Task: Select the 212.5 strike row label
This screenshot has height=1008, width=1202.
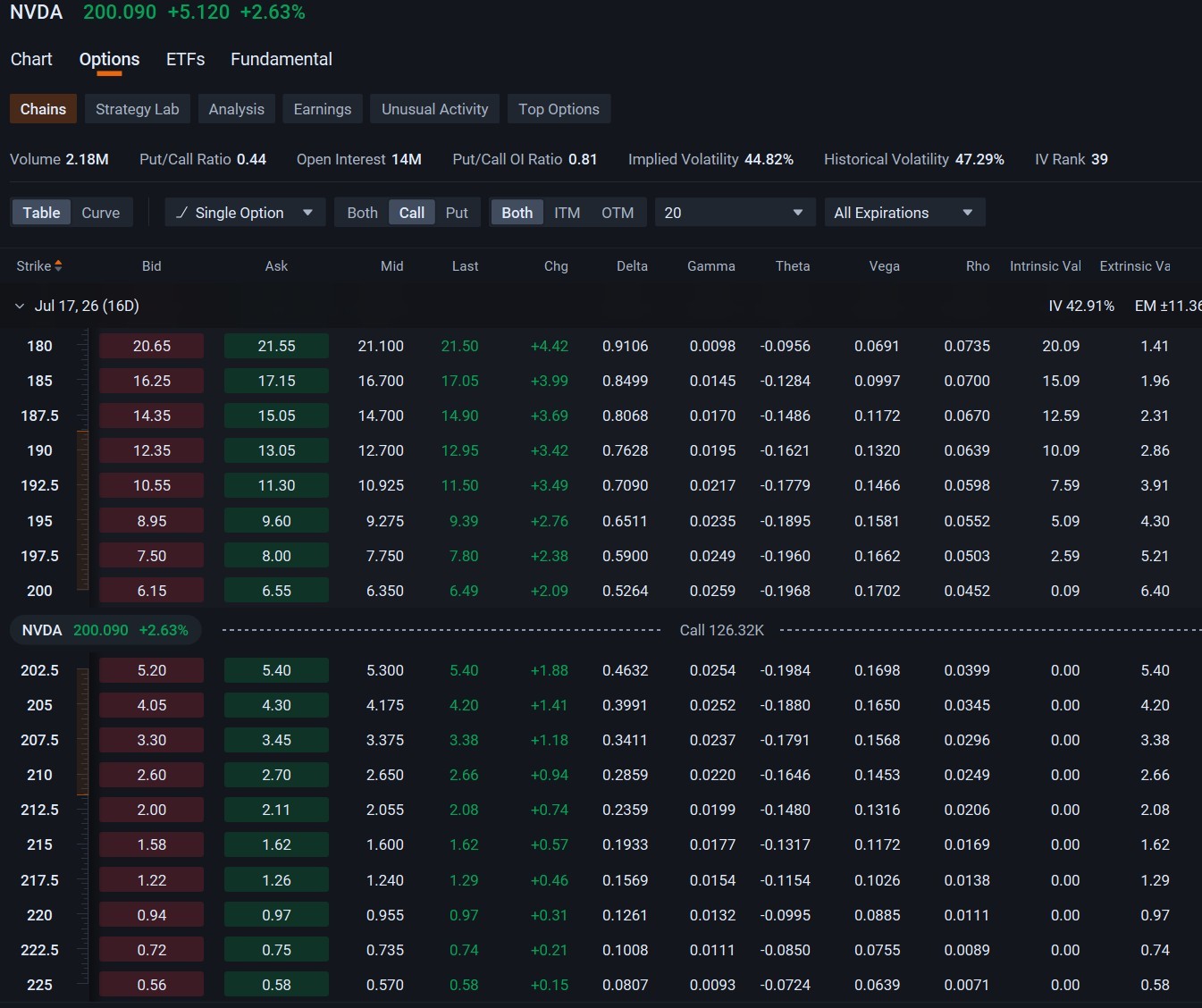Action: (40, 810)
